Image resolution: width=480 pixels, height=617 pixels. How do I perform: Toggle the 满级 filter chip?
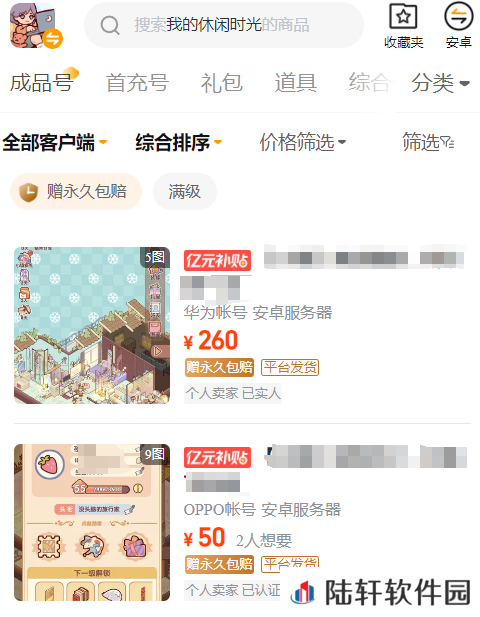tap(185, 192)
